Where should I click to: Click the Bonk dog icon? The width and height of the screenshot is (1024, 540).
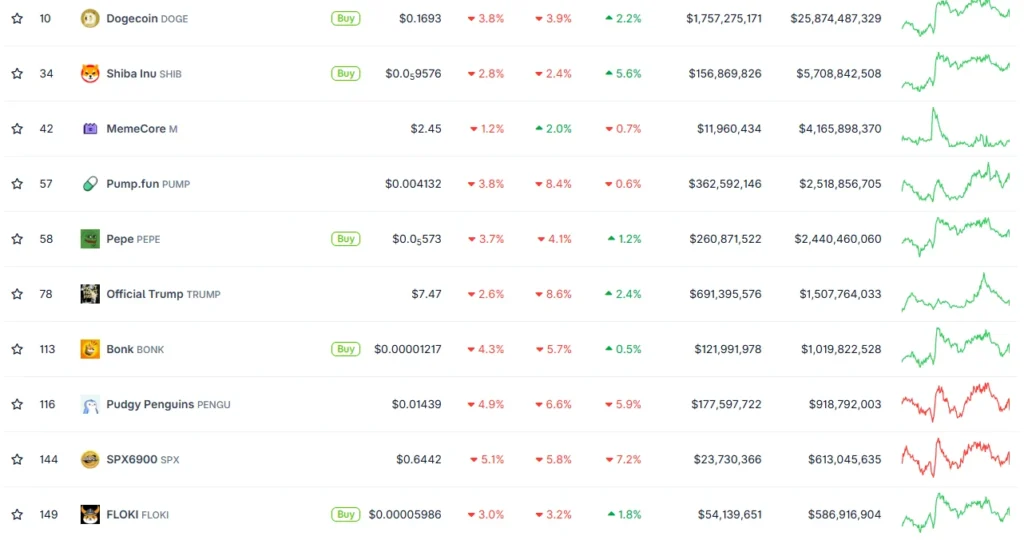(90, 349)
